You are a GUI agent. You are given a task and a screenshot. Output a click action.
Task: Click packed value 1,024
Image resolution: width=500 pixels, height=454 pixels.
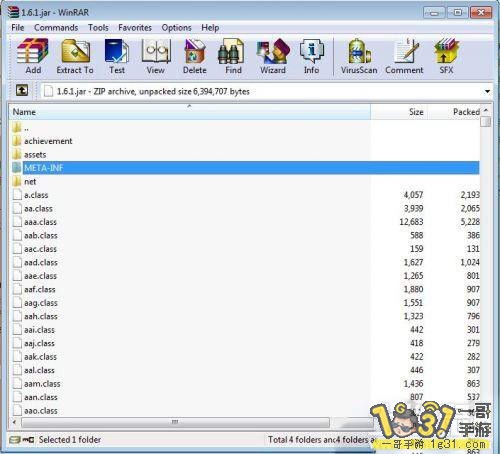[470, 262]
